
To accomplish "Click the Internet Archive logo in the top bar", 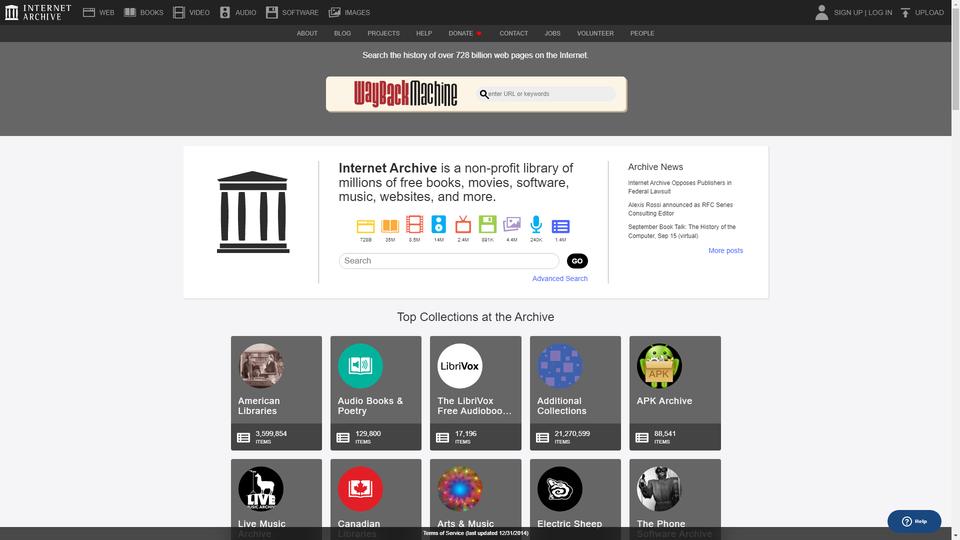I will tap(38, 12).
